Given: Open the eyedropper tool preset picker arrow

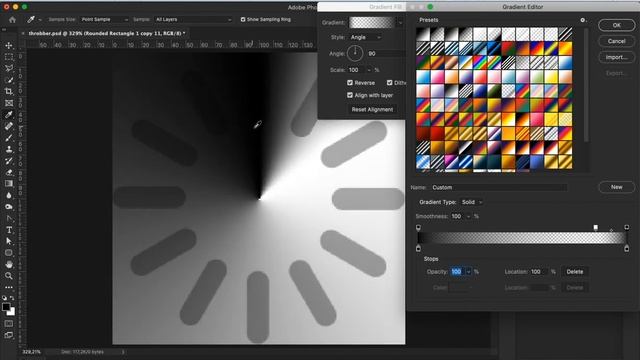Looking at the screenshot, I should (40, 20).
